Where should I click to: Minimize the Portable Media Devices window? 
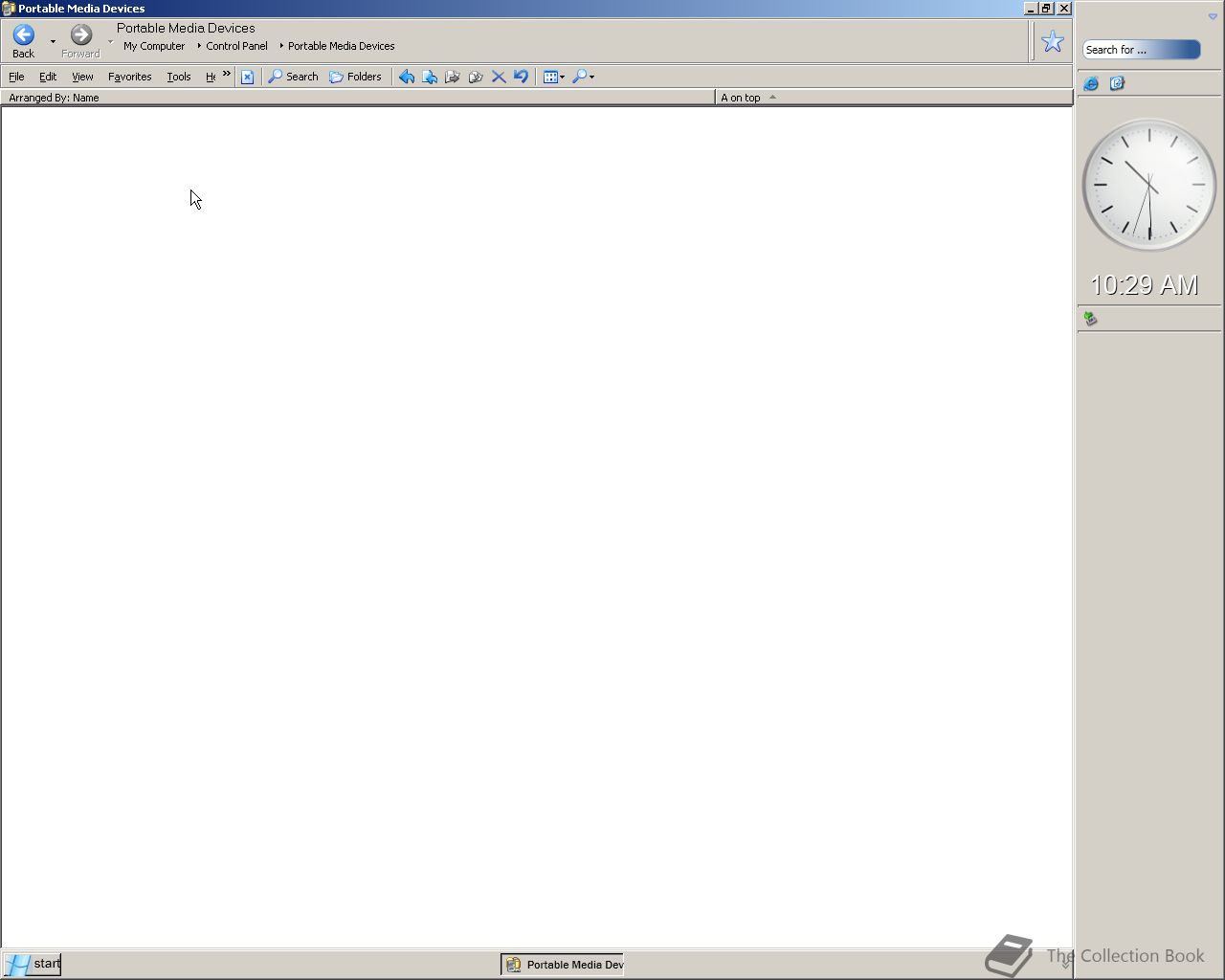[x=1031, y=9]
